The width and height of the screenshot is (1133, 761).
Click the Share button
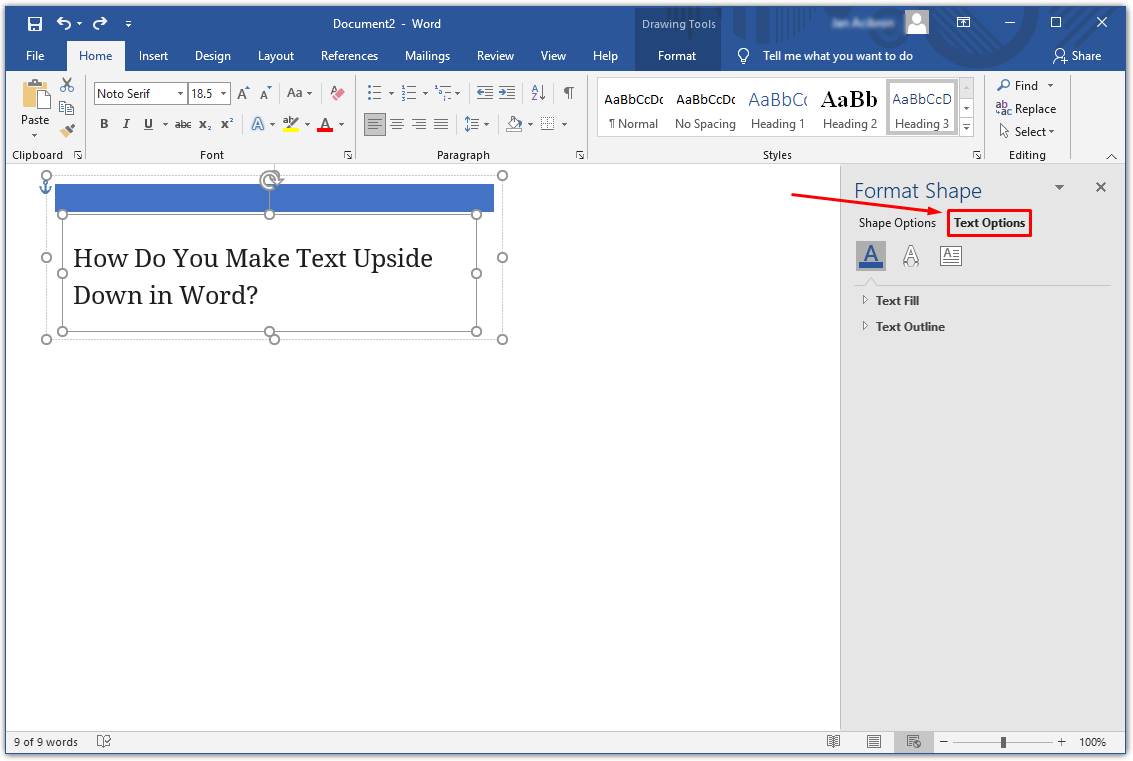1076,56
